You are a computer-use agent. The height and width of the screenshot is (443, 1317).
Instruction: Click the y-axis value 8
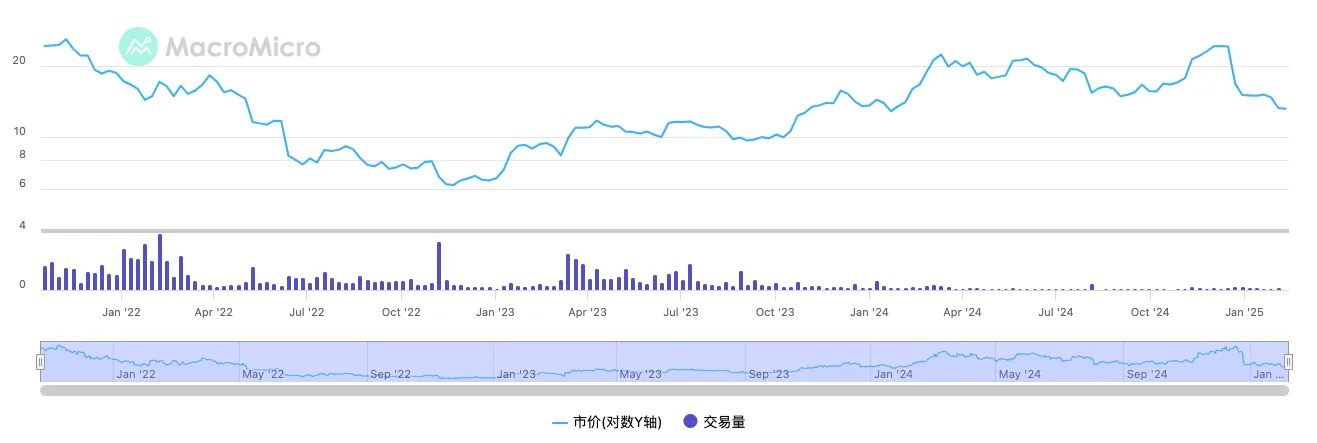click(21, 155)
